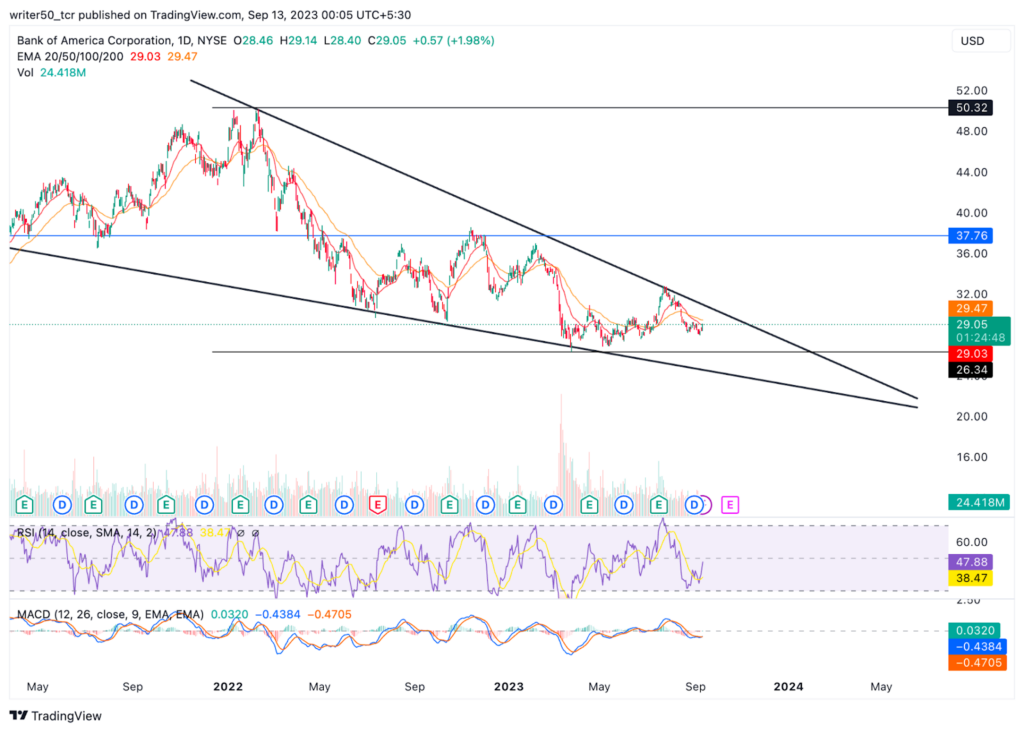Click the 2023 label on time axis
The width and height of the screenshot is (1024, 732).
[x=508, y=687]
